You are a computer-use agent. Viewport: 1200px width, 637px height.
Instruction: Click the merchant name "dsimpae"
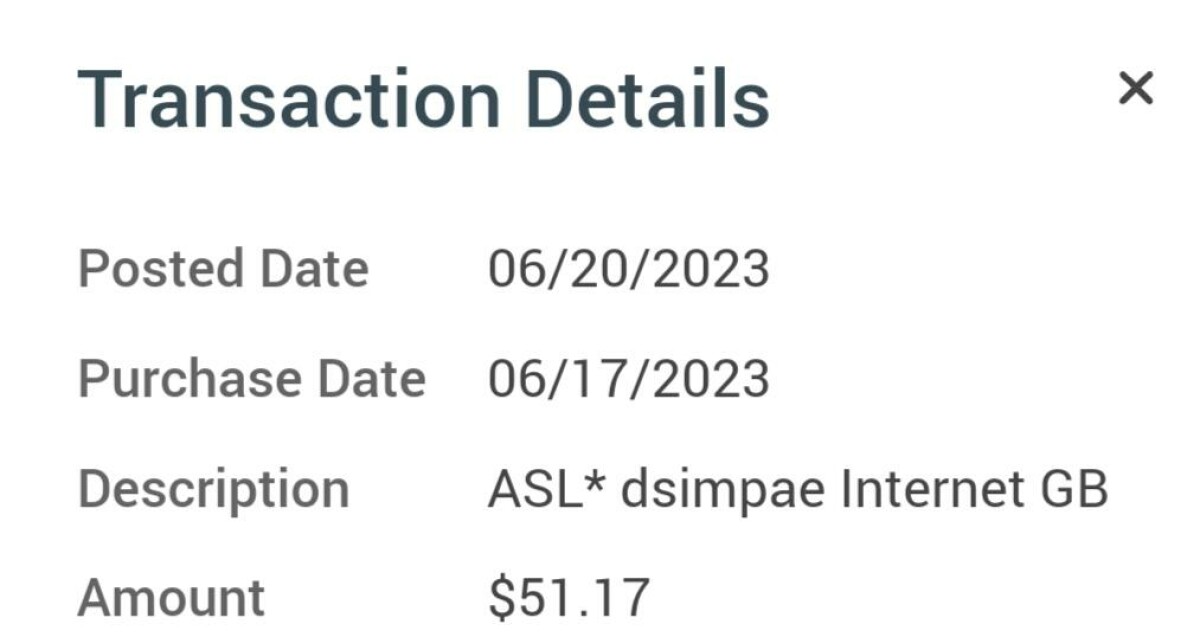coord(720,490)
